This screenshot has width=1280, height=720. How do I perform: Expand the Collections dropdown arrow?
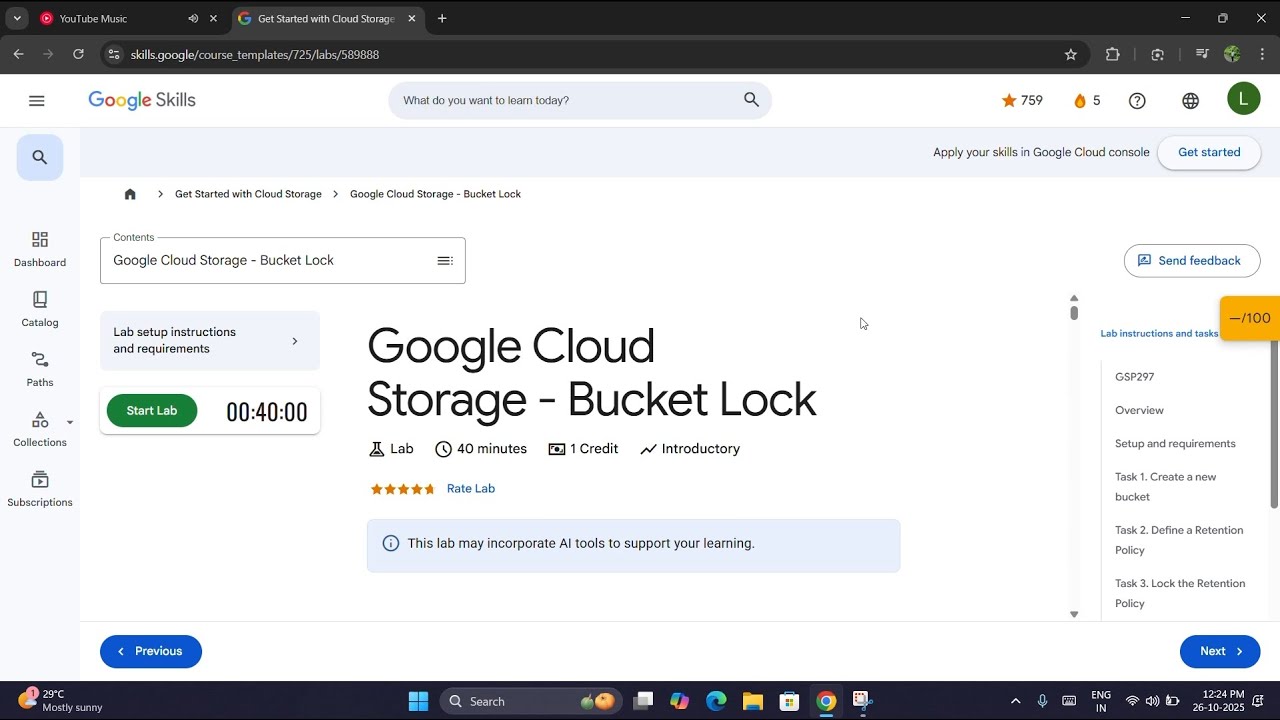[x=70, y=422]
